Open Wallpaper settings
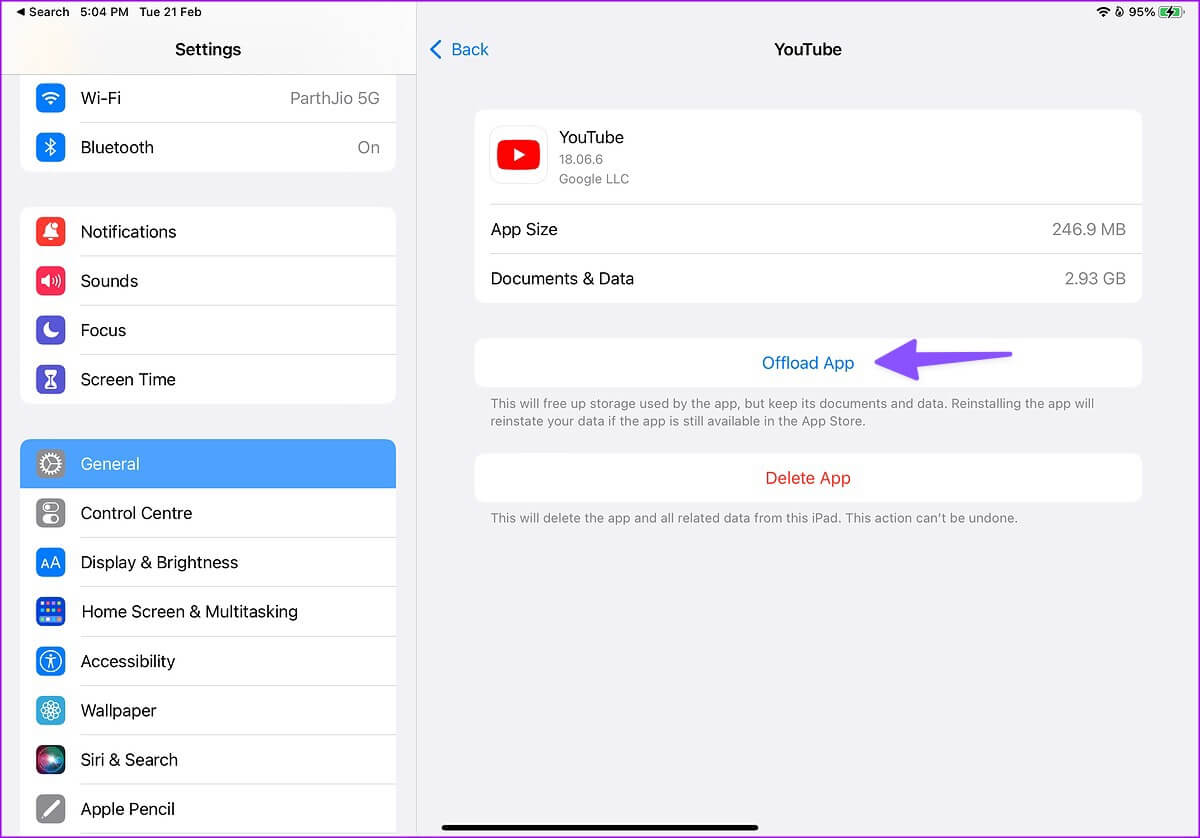This screenshot has height=838, width=1200. 208,710
